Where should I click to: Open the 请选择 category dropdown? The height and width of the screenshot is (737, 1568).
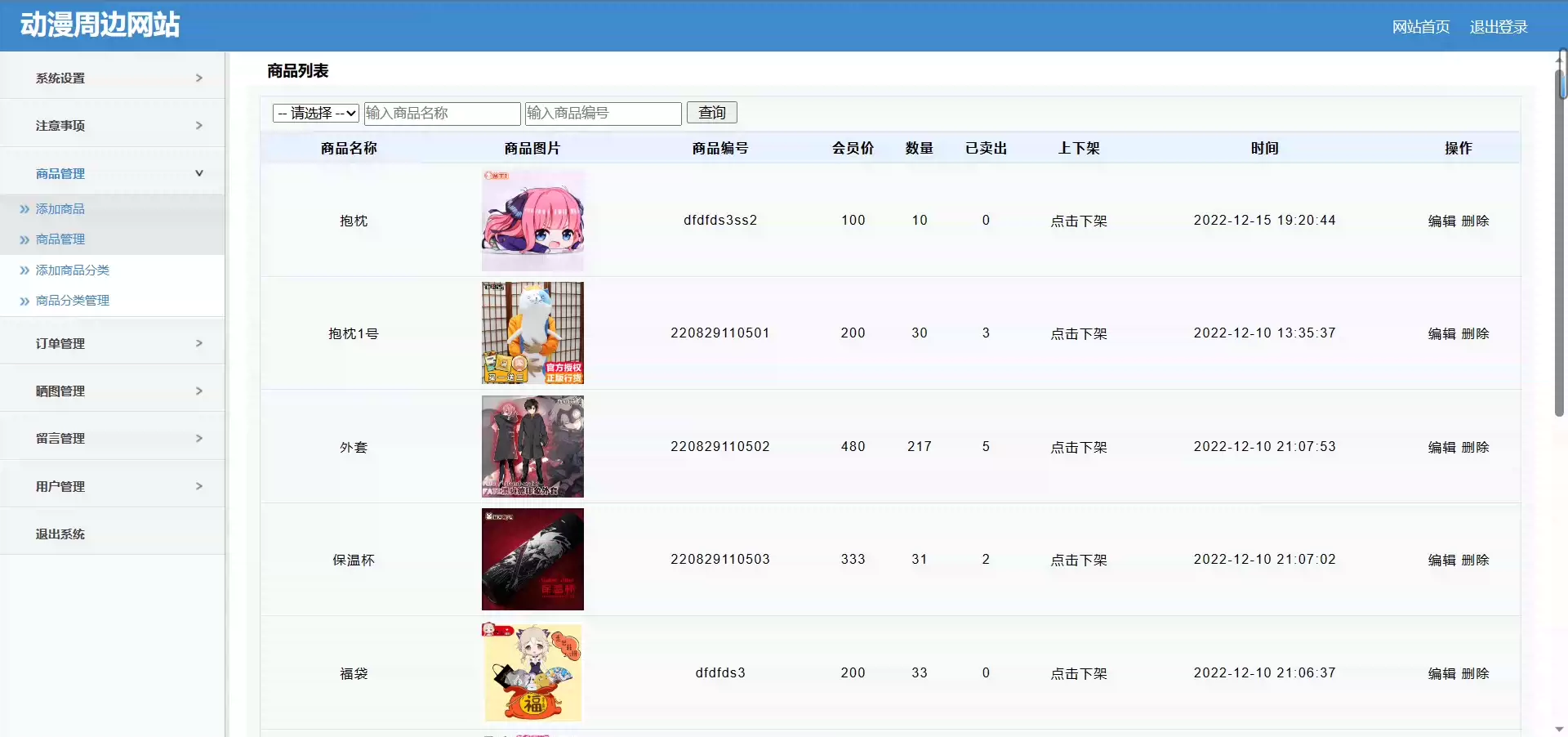(316, 113)
